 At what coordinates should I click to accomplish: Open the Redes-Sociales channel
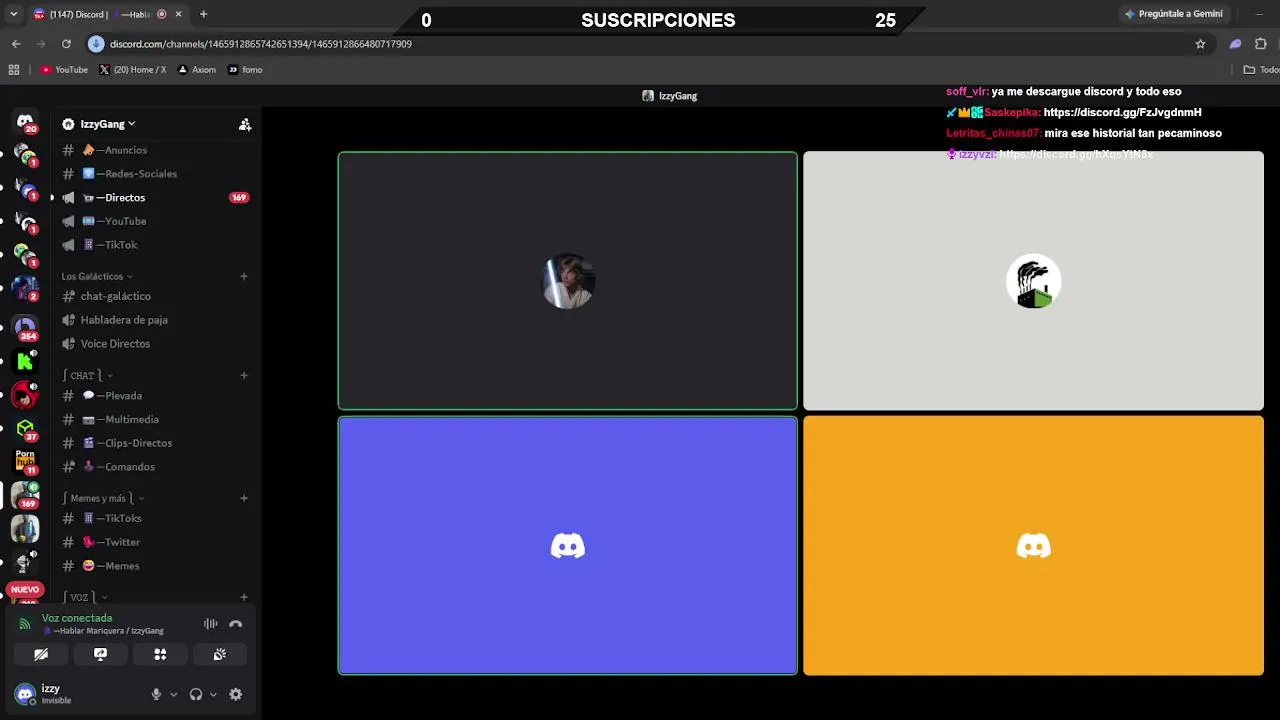(x=156, y=173)
